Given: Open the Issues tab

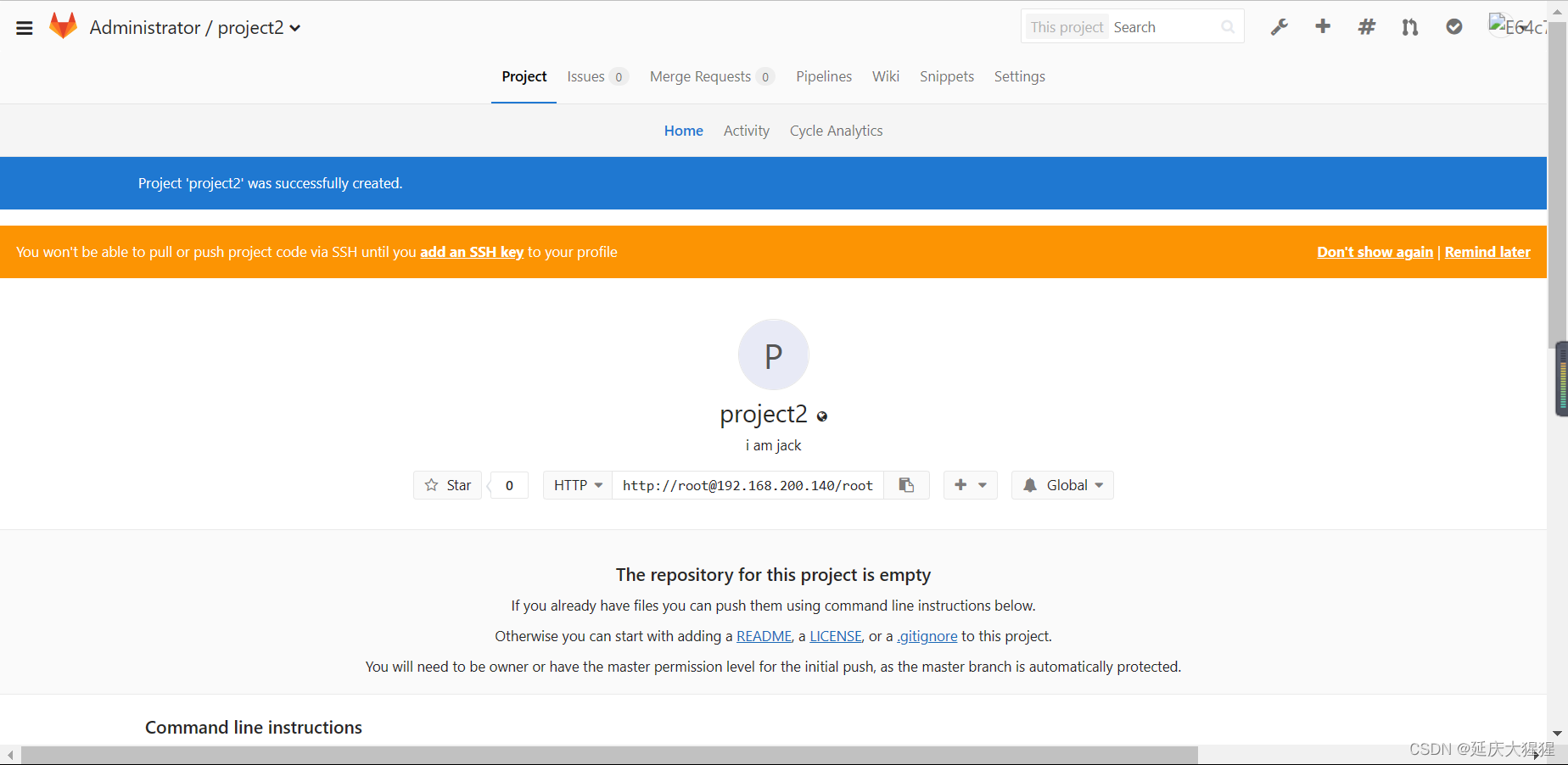Looking at the screenshot, I should click(597, 76).
